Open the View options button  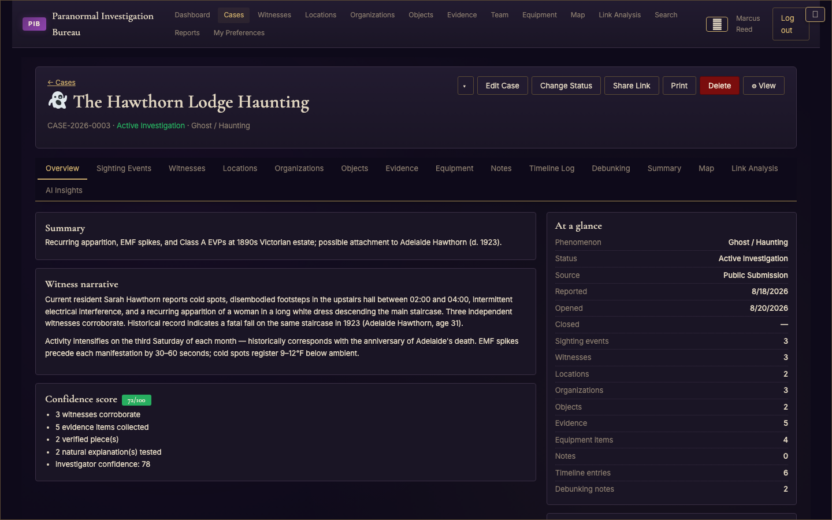coord(764,85)
